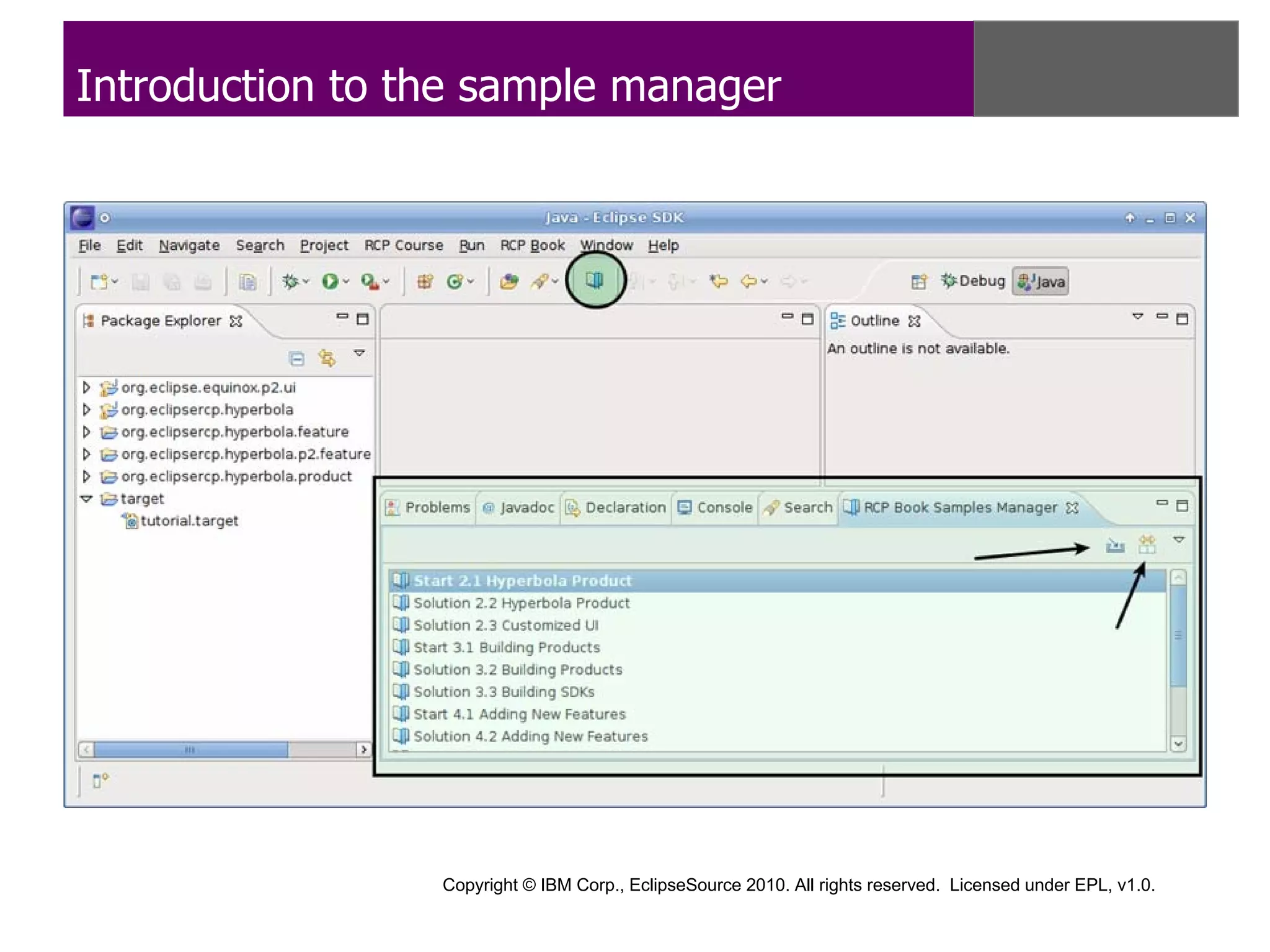Select Solution 2.3 Customized UI sample
1270x952 pixels.
click(x=777, y=625)
